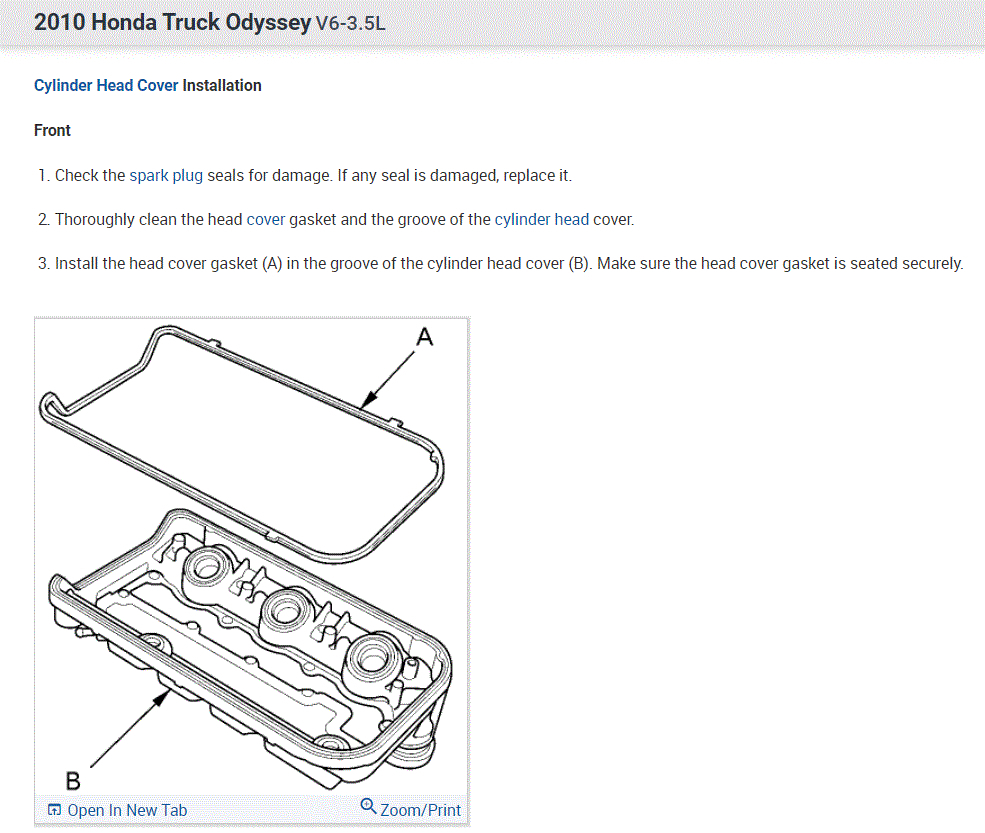Click the 'V6-3.5L' engine text
Viewport: 985px width, 833px height.
[350, 24]
